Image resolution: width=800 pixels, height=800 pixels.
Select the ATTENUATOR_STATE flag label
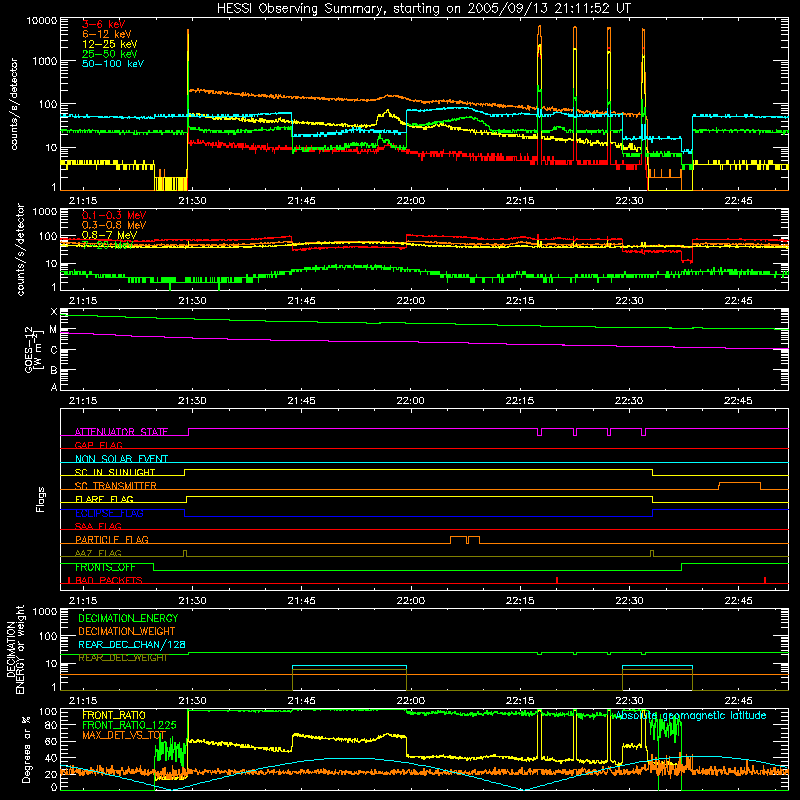[121, 432]
